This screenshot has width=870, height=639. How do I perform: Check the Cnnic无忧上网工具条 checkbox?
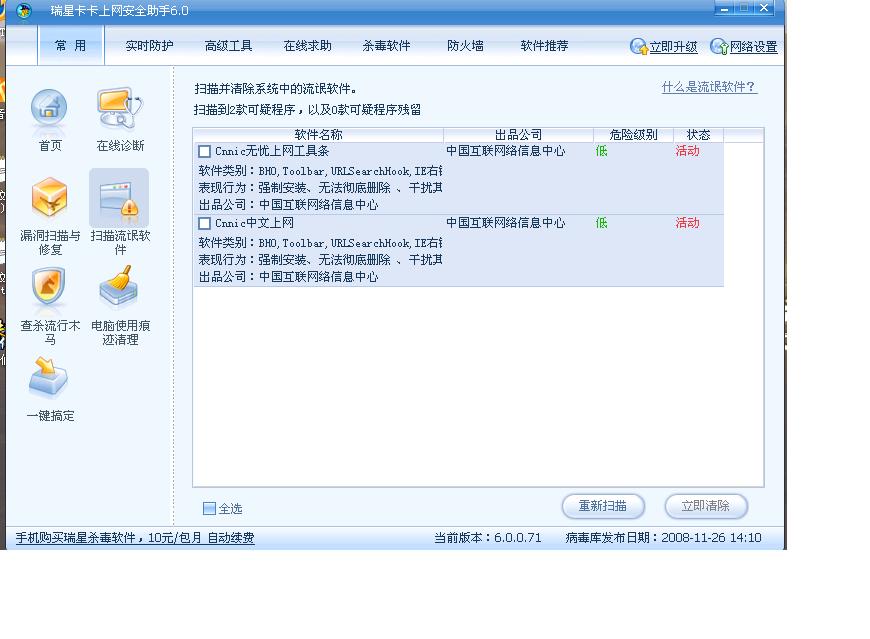[204, 151]
